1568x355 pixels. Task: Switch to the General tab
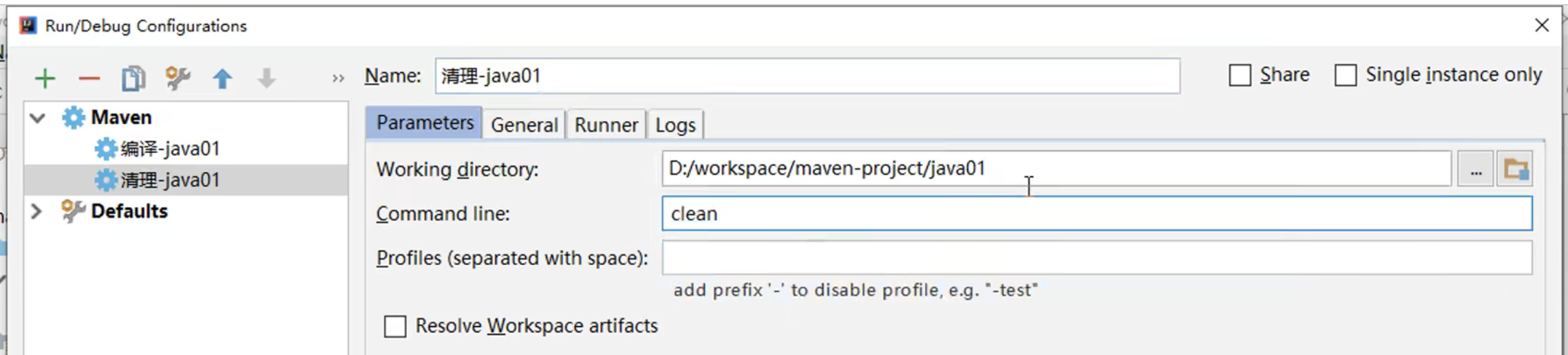pyautogui.click(x=524, y=125)
